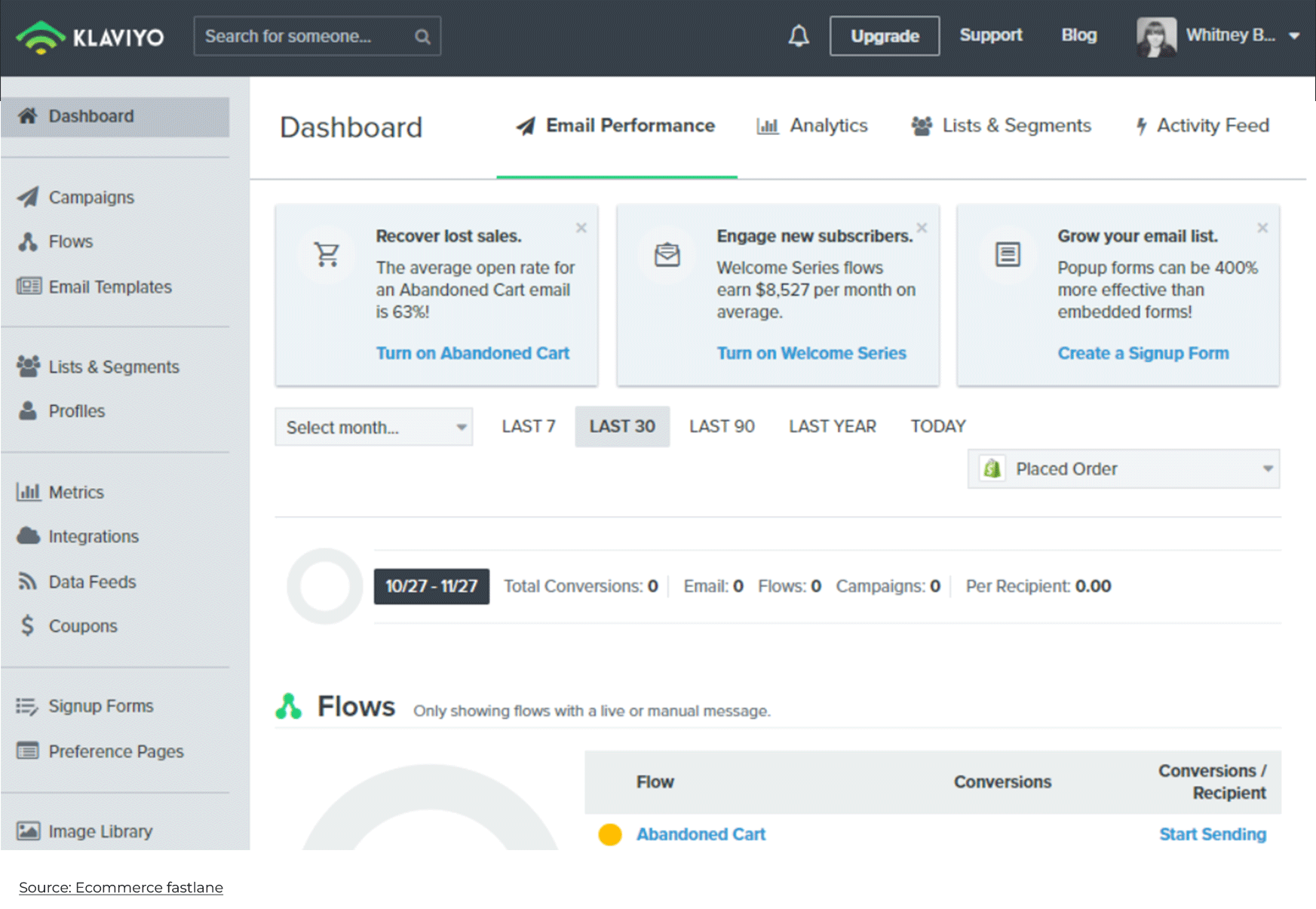Open Campaigns in the sidebar
This screenshot has height=909, width=1316.
[x=91, y=197]
